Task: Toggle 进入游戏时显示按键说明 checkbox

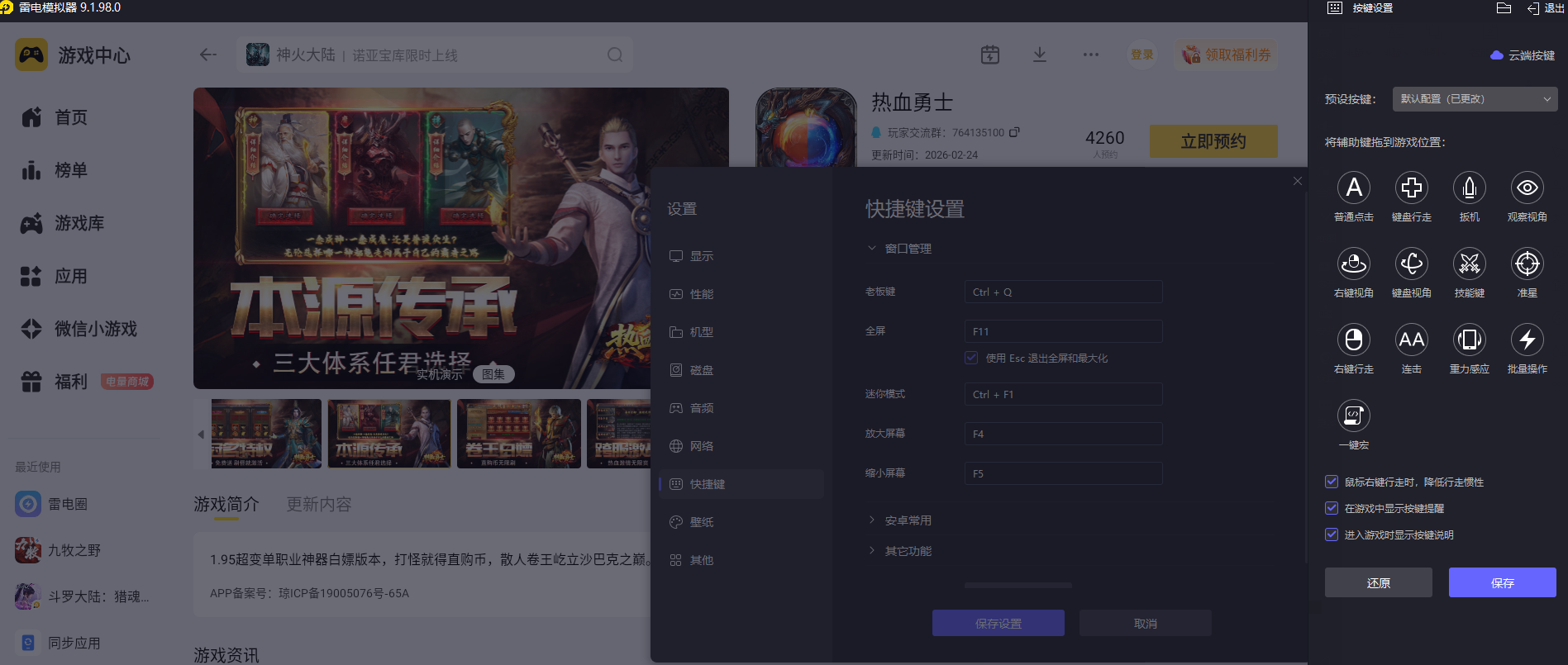Action: click(x=1332, y=534)
